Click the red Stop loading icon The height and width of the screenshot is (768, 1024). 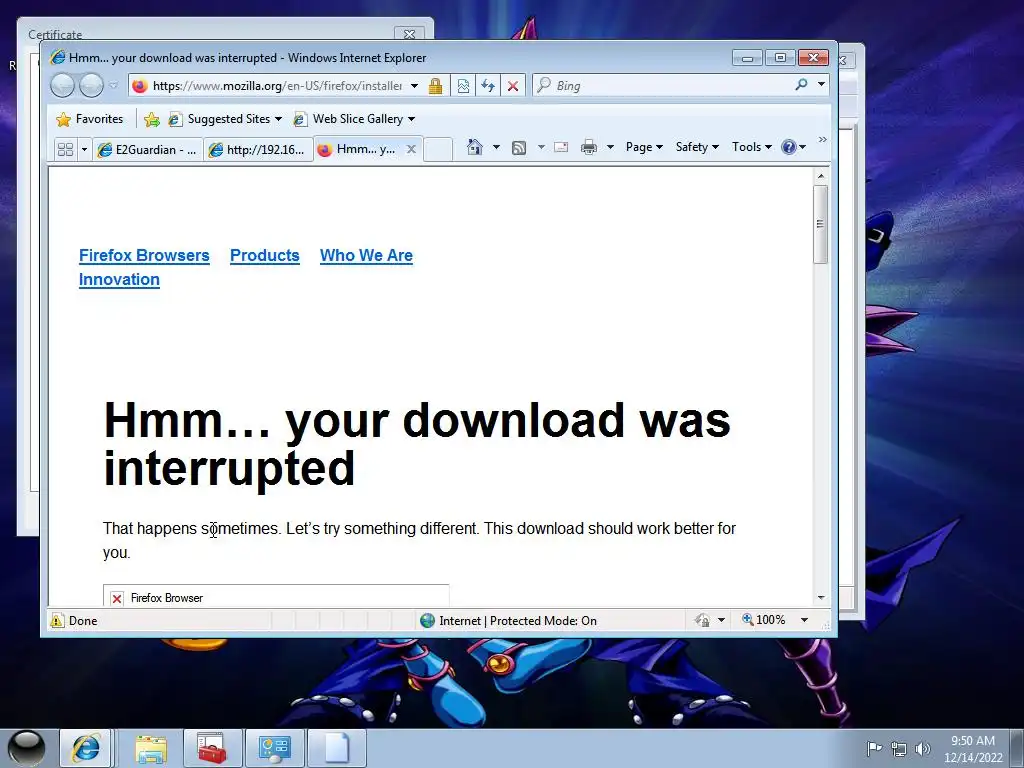(513, 86)
